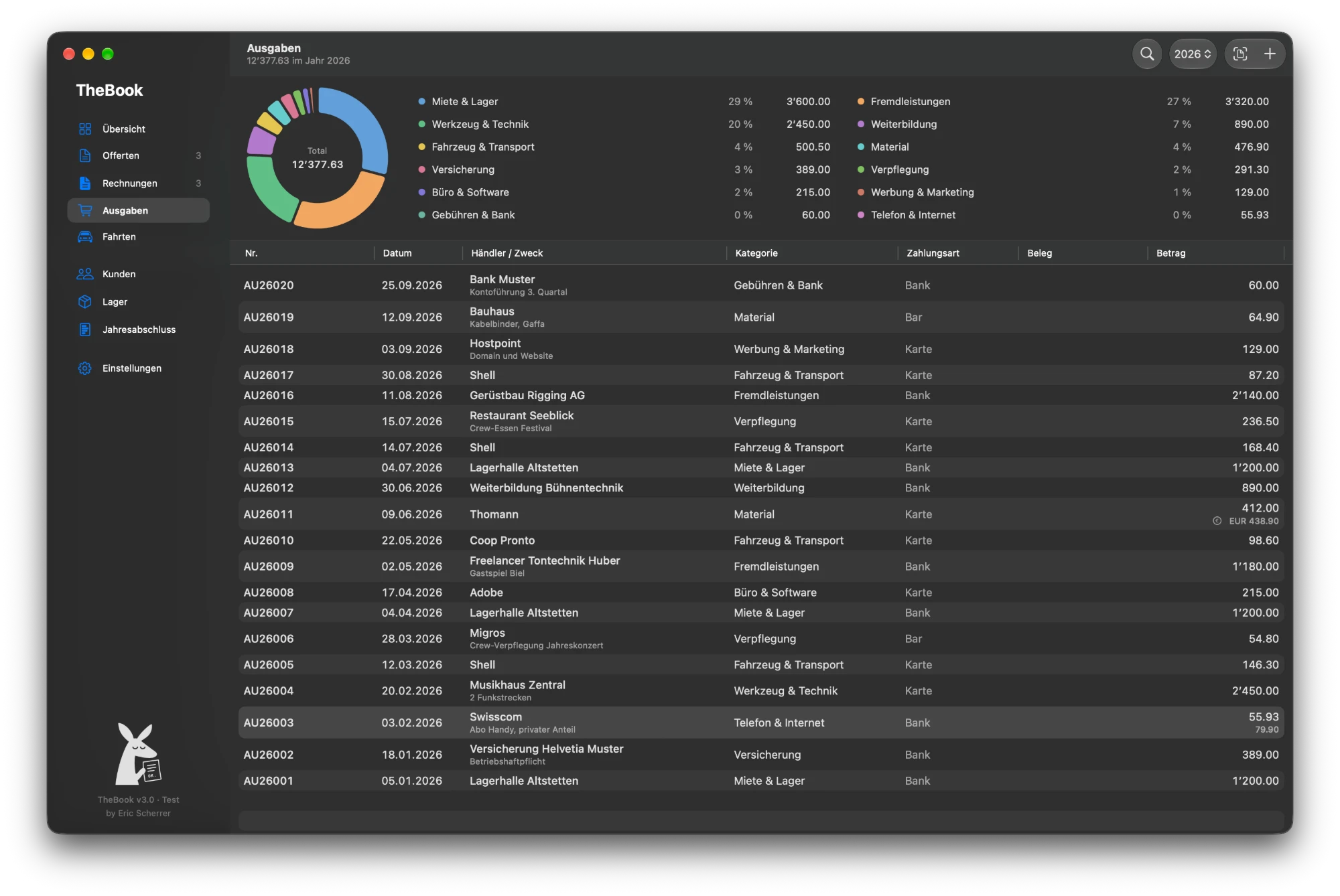Image resolution: width=1340 pixels, height=896 pixels.
Task: Select row AU26014 Shell
Action: [x=761, y=447]
